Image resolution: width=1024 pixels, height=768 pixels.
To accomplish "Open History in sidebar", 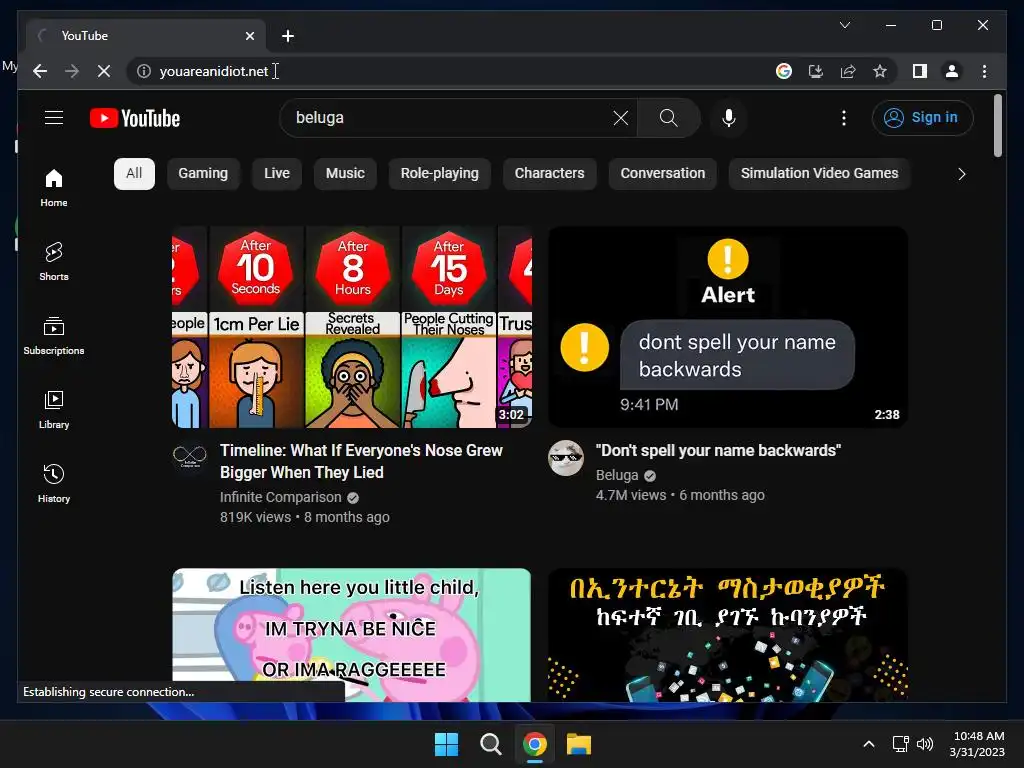I will tap(54, 483).
